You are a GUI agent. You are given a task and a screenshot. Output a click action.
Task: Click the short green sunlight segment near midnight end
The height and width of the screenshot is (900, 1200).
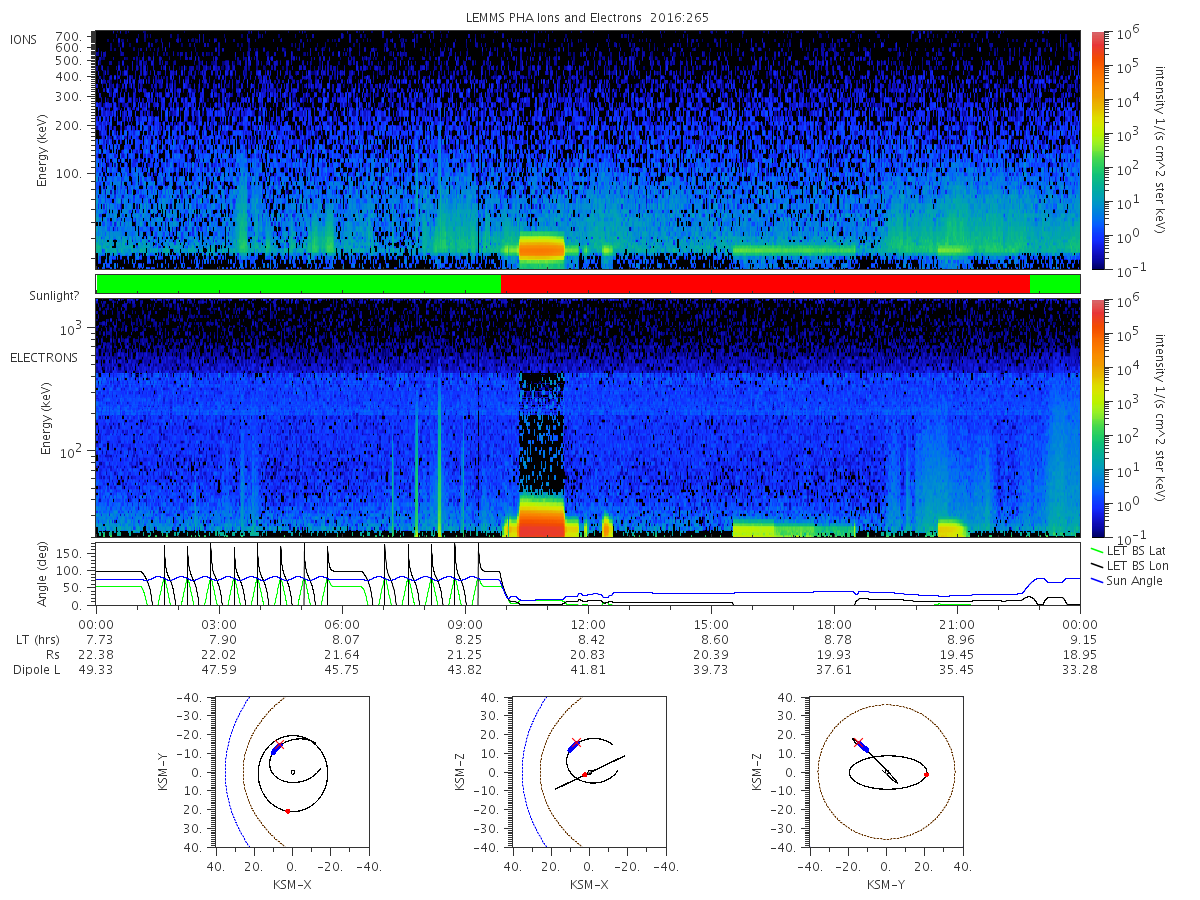coord(1054,284)
